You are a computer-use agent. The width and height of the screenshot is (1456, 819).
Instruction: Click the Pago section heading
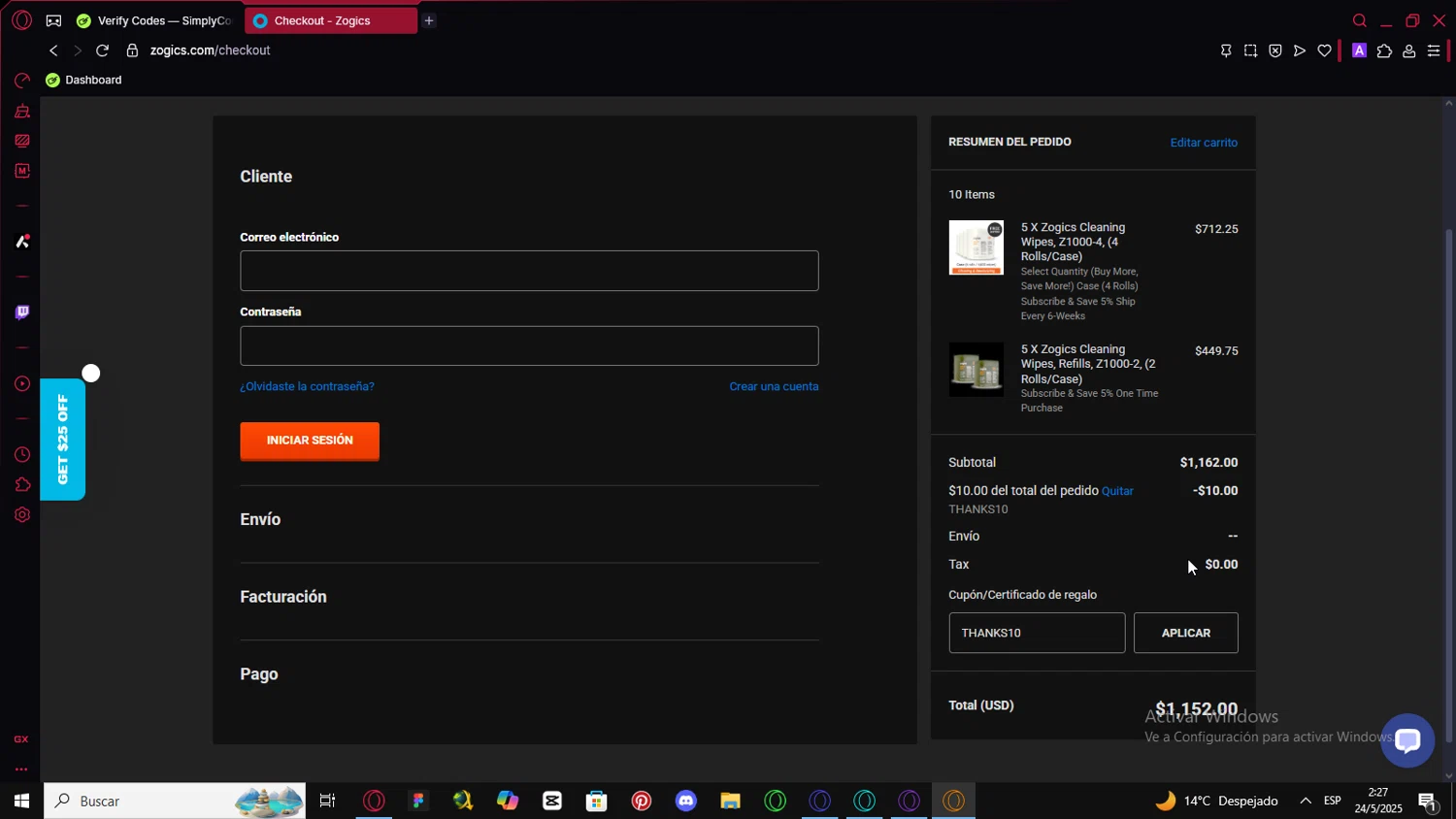tap(259, 674)
